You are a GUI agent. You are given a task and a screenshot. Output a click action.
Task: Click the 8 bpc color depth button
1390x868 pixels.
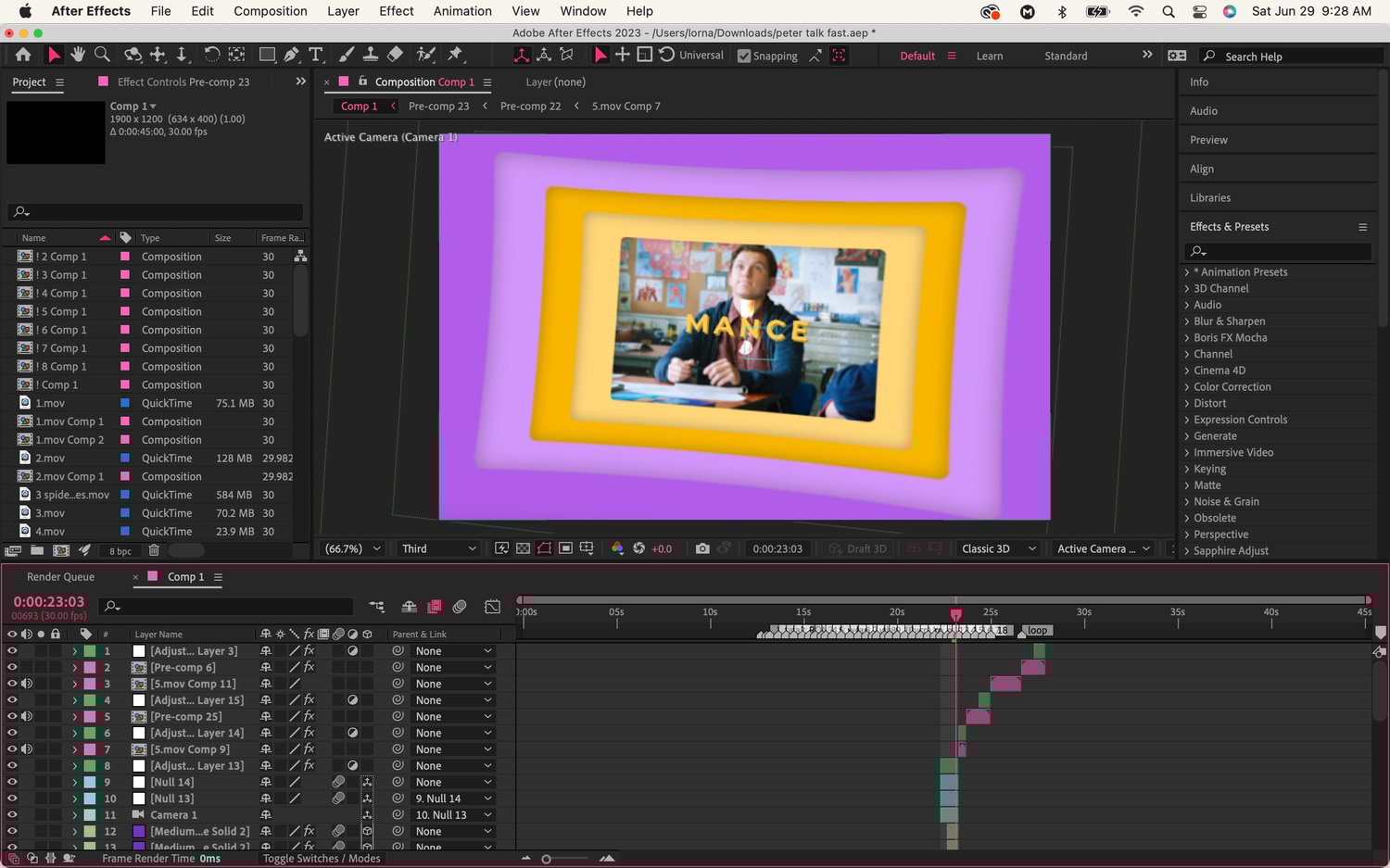pyautogui.click(x=120, y=551)
